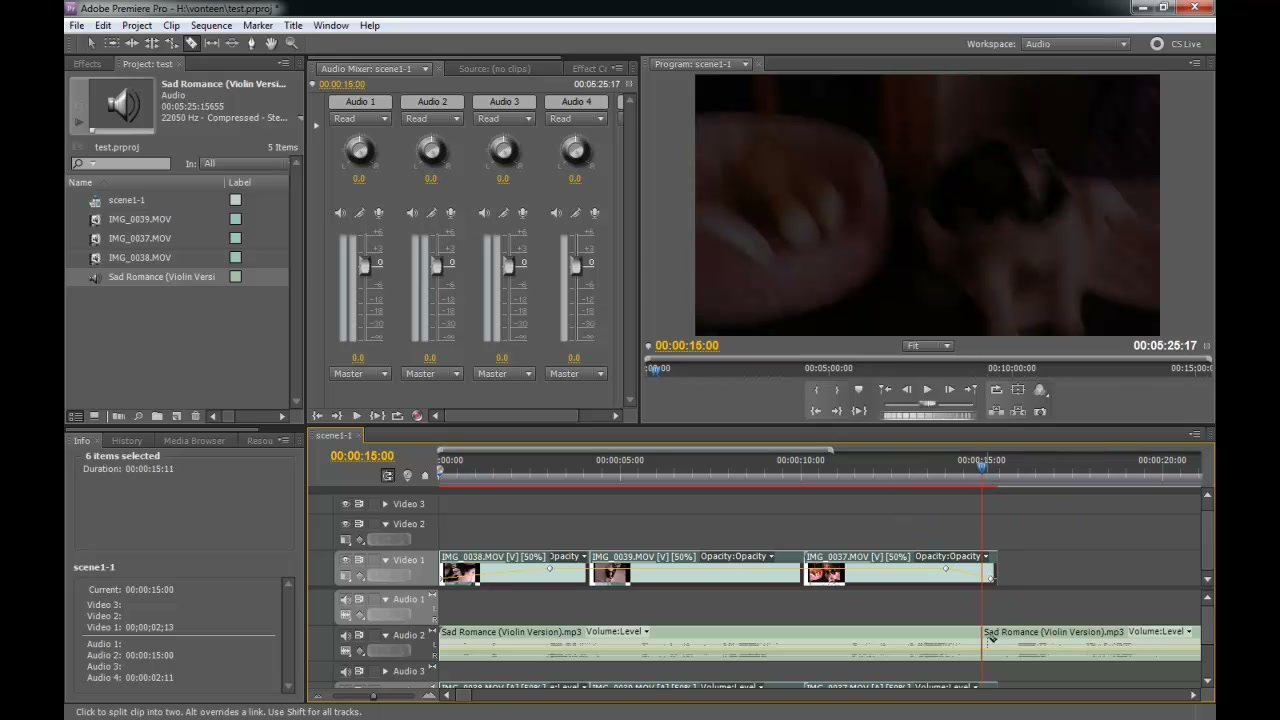Select the Slip tool
The height and width of the screenshot is (720, 1280).
pyautogui.click(x=211, y=43)
